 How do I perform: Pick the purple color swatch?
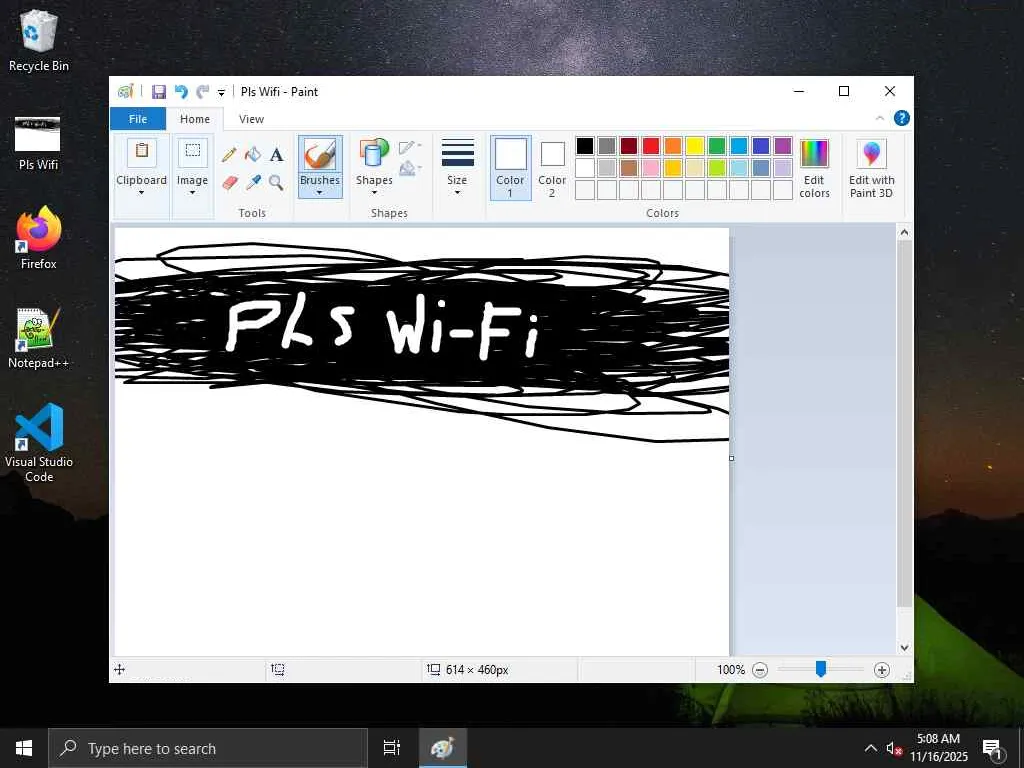[x=783, y=146]
